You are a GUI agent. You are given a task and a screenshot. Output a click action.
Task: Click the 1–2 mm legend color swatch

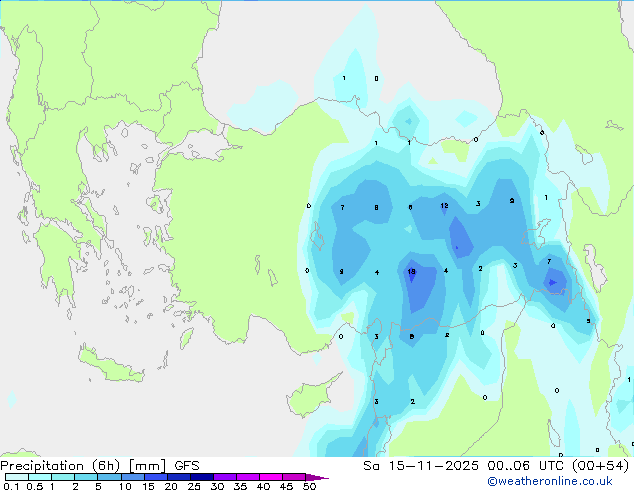point(63,477)
